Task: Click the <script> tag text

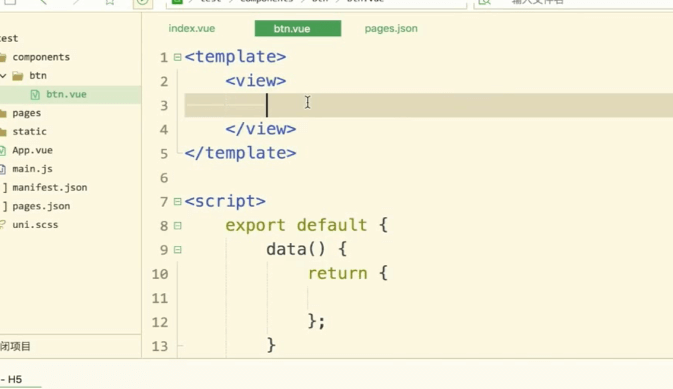Action: (x=225, y=201)
